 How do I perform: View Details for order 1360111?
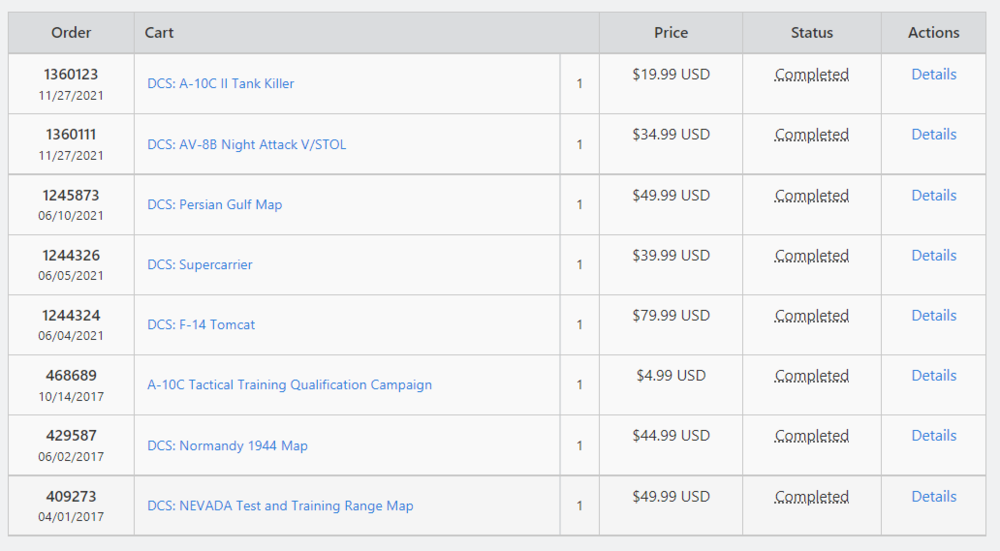(x=934, y=134)
